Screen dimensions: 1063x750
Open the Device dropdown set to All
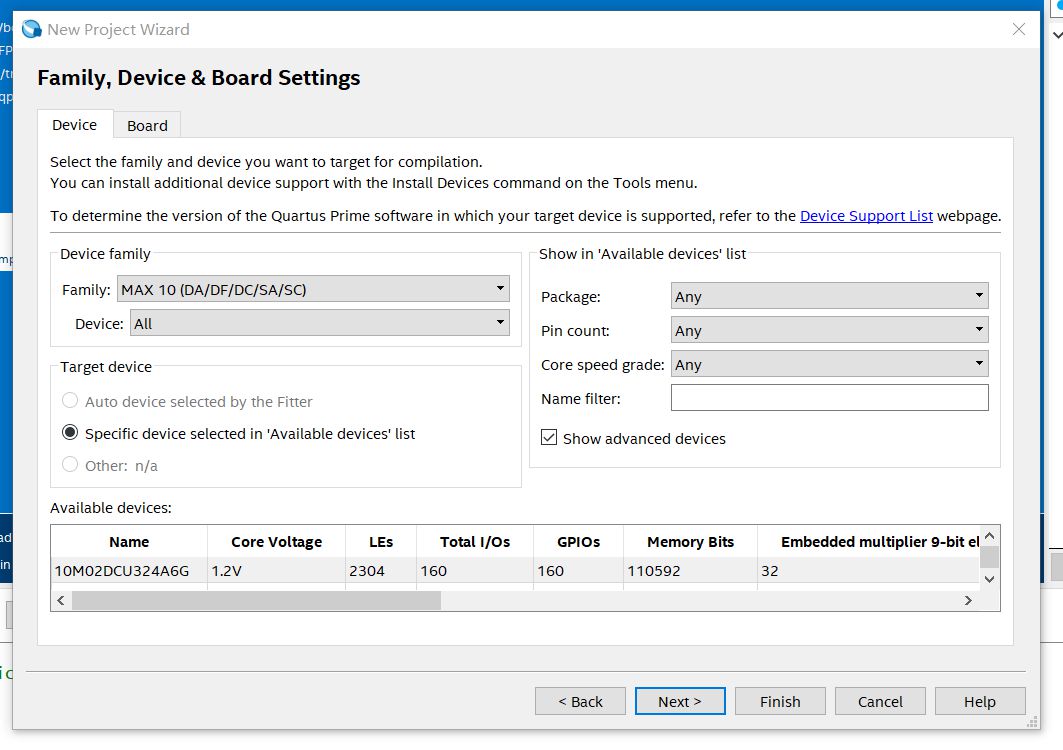tap(320, 323)
